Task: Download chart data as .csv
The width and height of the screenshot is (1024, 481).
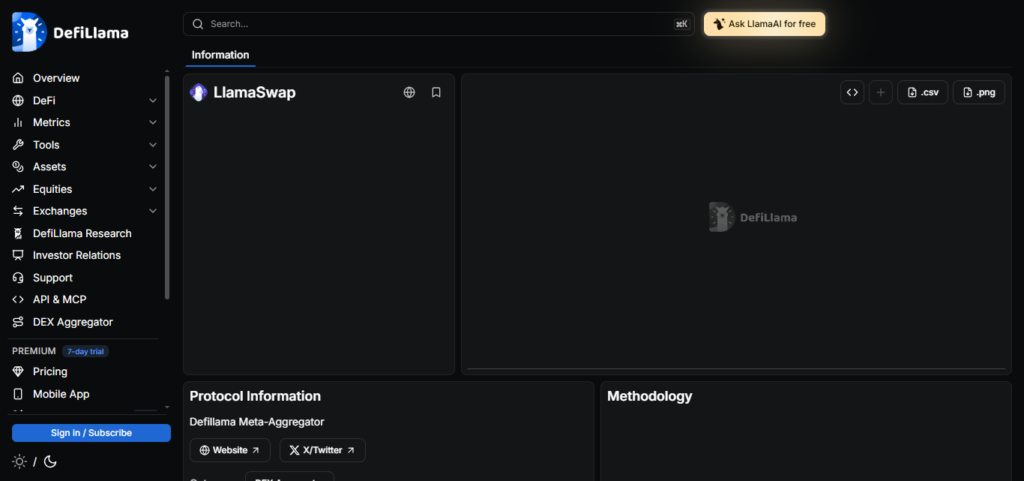Action: click(923, 92)
